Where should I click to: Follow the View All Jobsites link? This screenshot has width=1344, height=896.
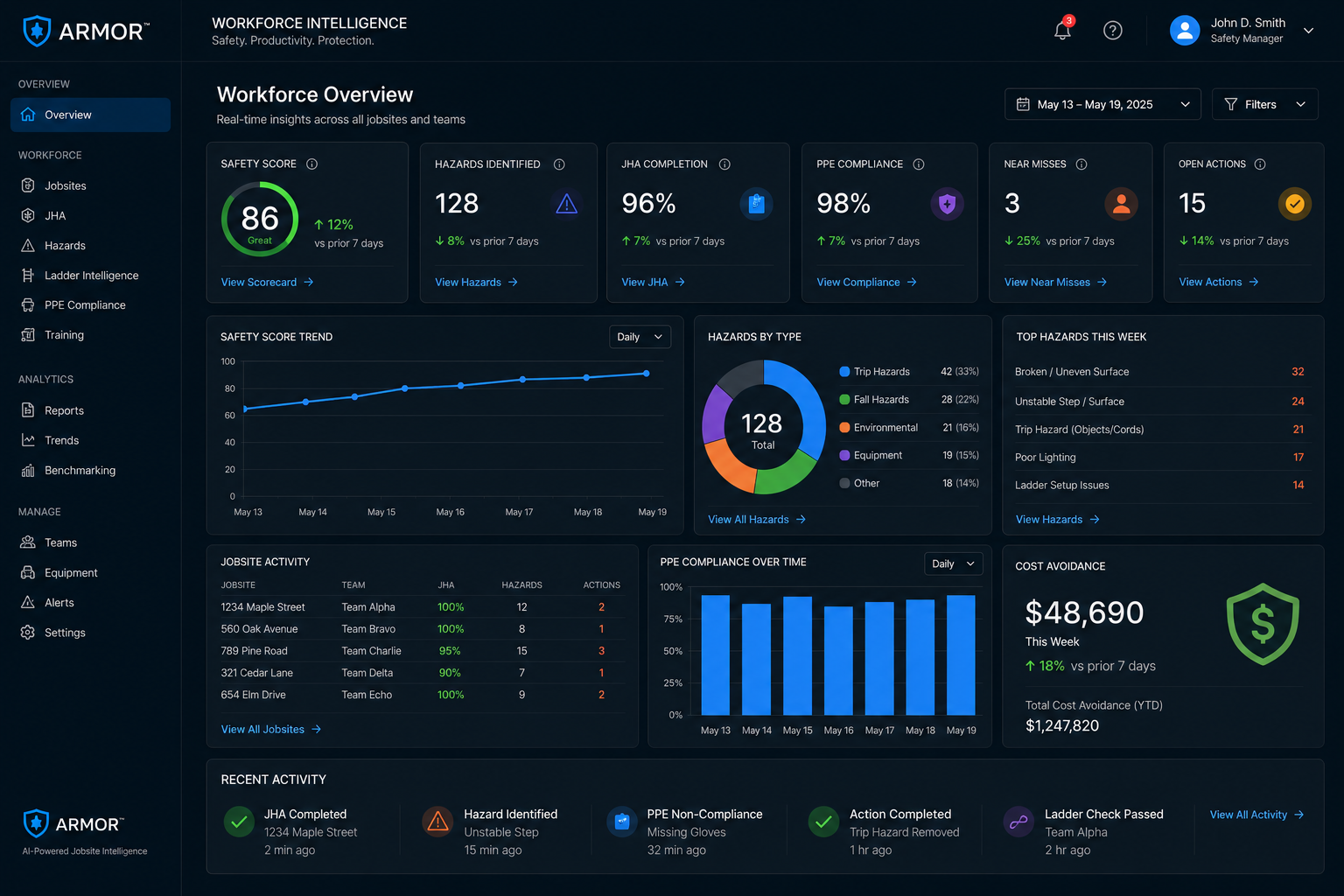(271, 729)
